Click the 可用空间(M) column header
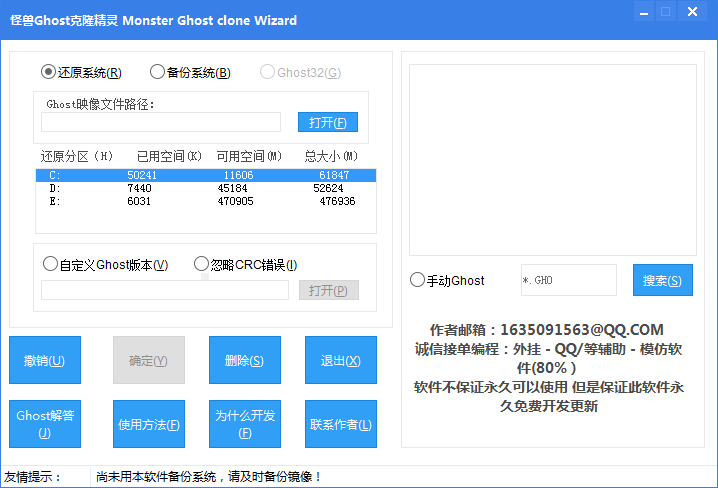The height and width of the screenshot is (488, 718). [249, 157]
